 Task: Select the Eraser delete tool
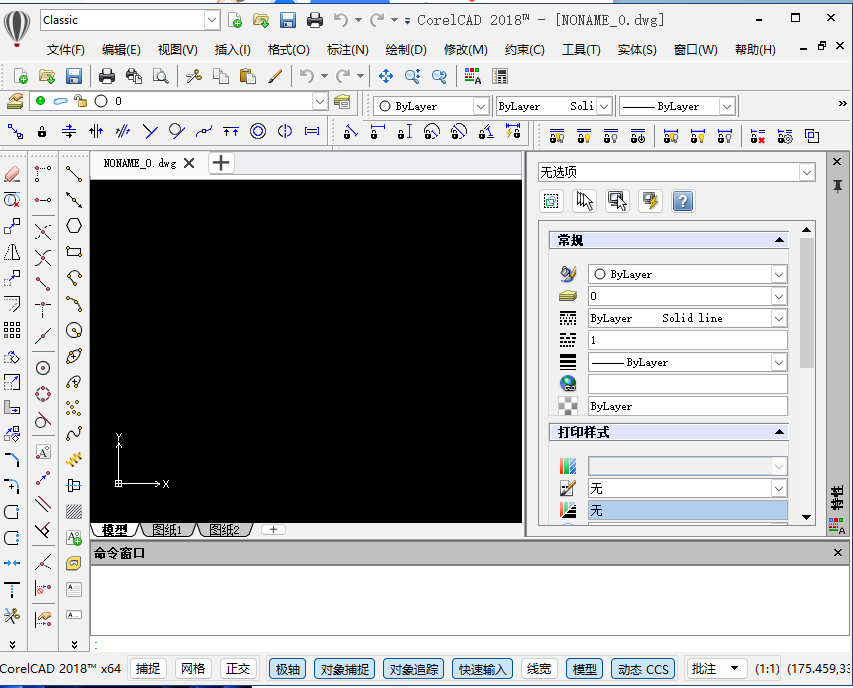tap(12, 174)
